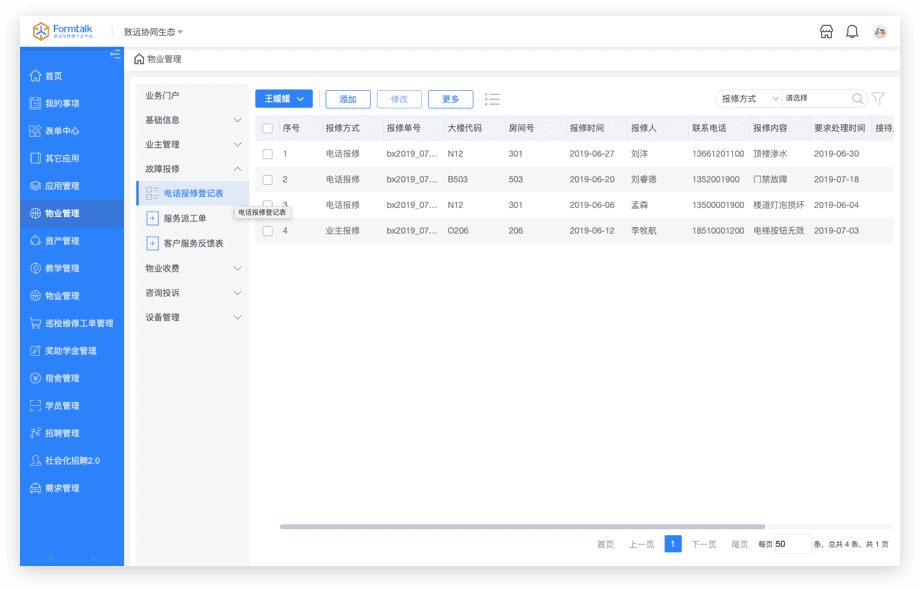This screenshot has height=590, width=920.
Task: Click the user avatar icon
Action: coord(880,32)
